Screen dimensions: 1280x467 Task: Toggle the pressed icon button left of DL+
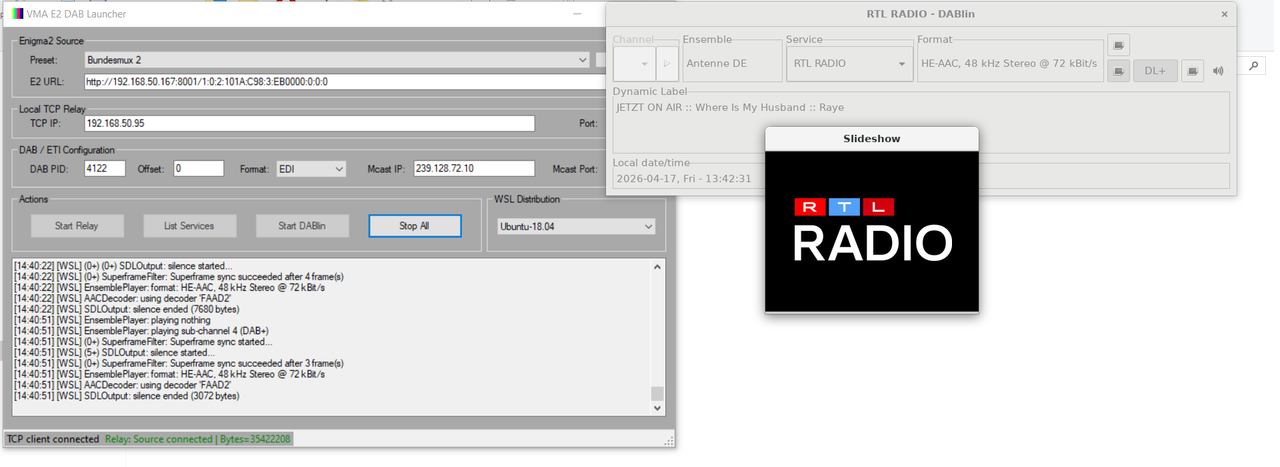1119,71
